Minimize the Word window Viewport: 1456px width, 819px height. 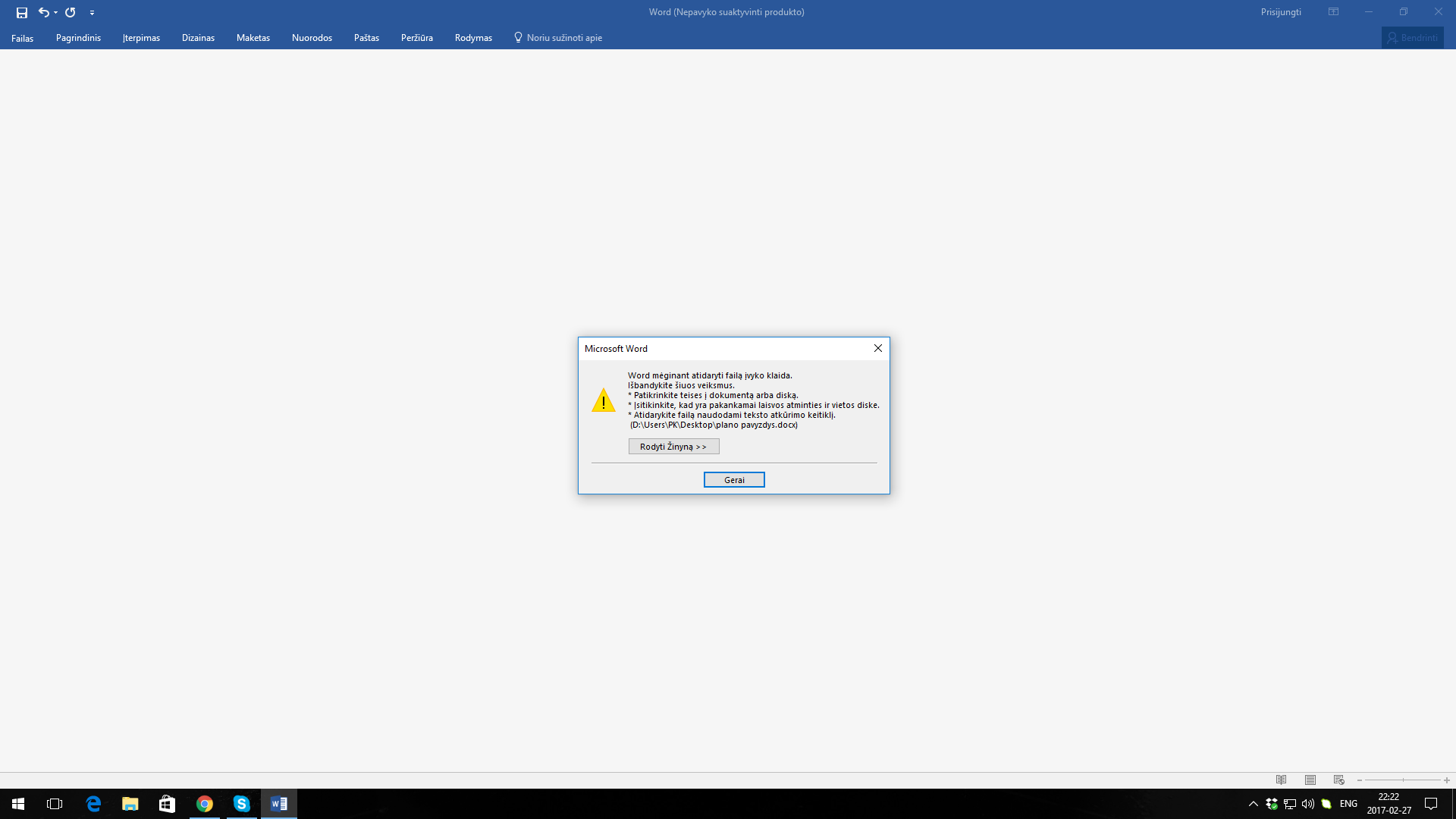[1369, 12]
